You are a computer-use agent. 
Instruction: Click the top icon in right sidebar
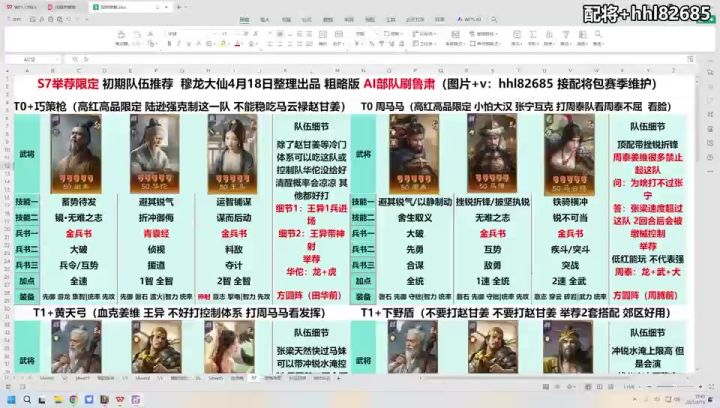tap(710, 73)
